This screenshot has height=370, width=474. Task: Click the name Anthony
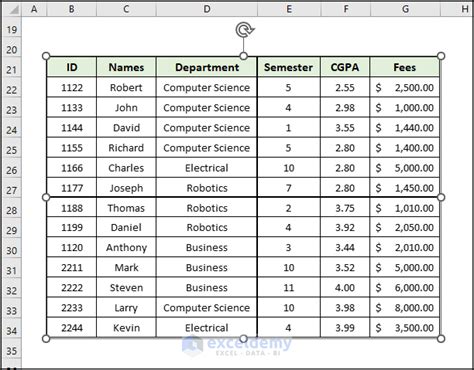tap(126, 248)
